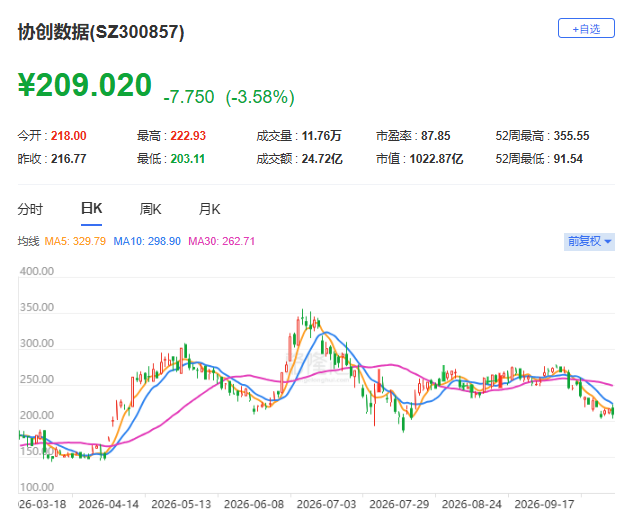Open the 月K chart tab
The height and width of the screenshot is (515, 632).
pos(210,209)
